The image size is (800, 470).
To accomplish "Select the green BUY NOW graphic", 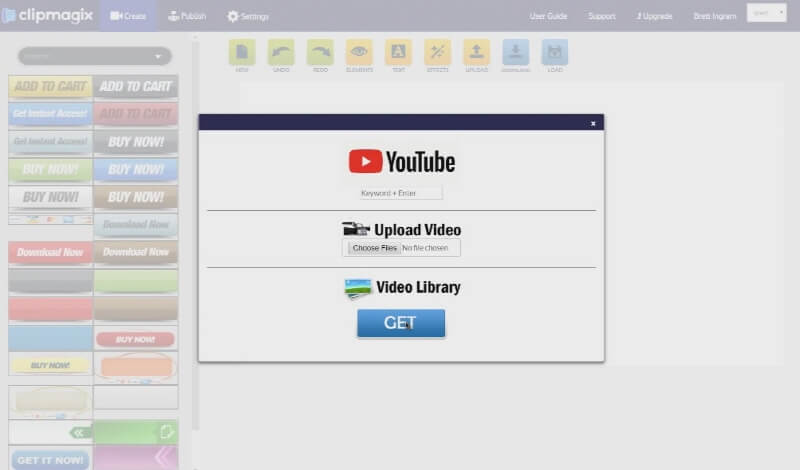I will (x=50, y=169).
